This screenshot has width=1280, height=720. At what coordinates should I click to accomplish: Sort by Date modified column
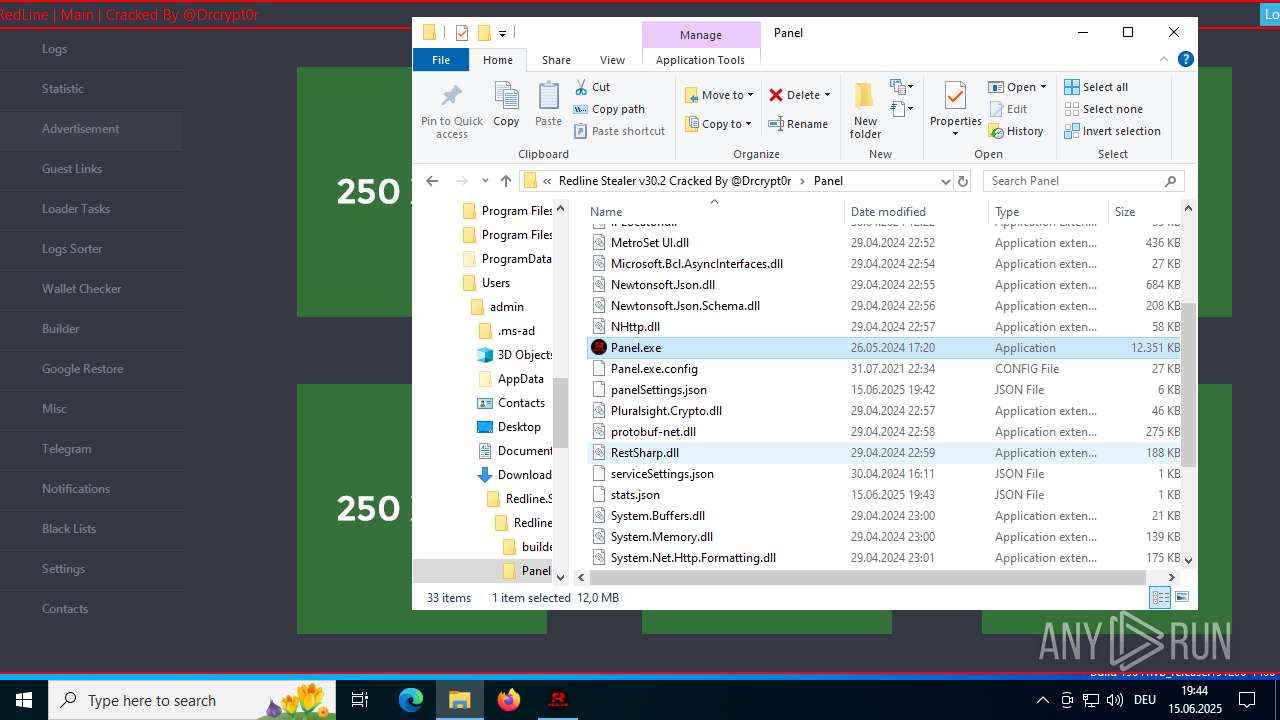(917, 211)
